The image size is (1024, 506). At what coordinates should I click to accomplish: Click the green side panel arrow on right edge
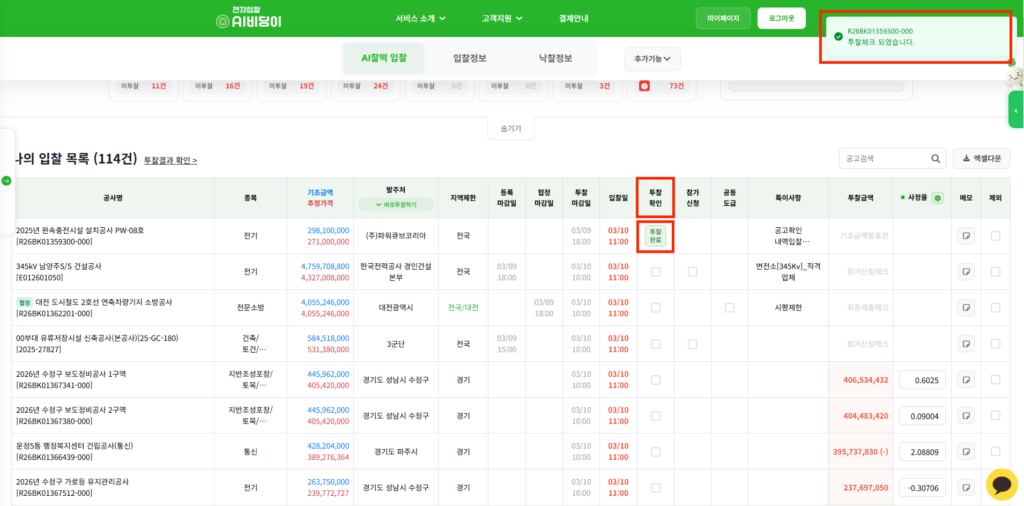point(1016,110)
